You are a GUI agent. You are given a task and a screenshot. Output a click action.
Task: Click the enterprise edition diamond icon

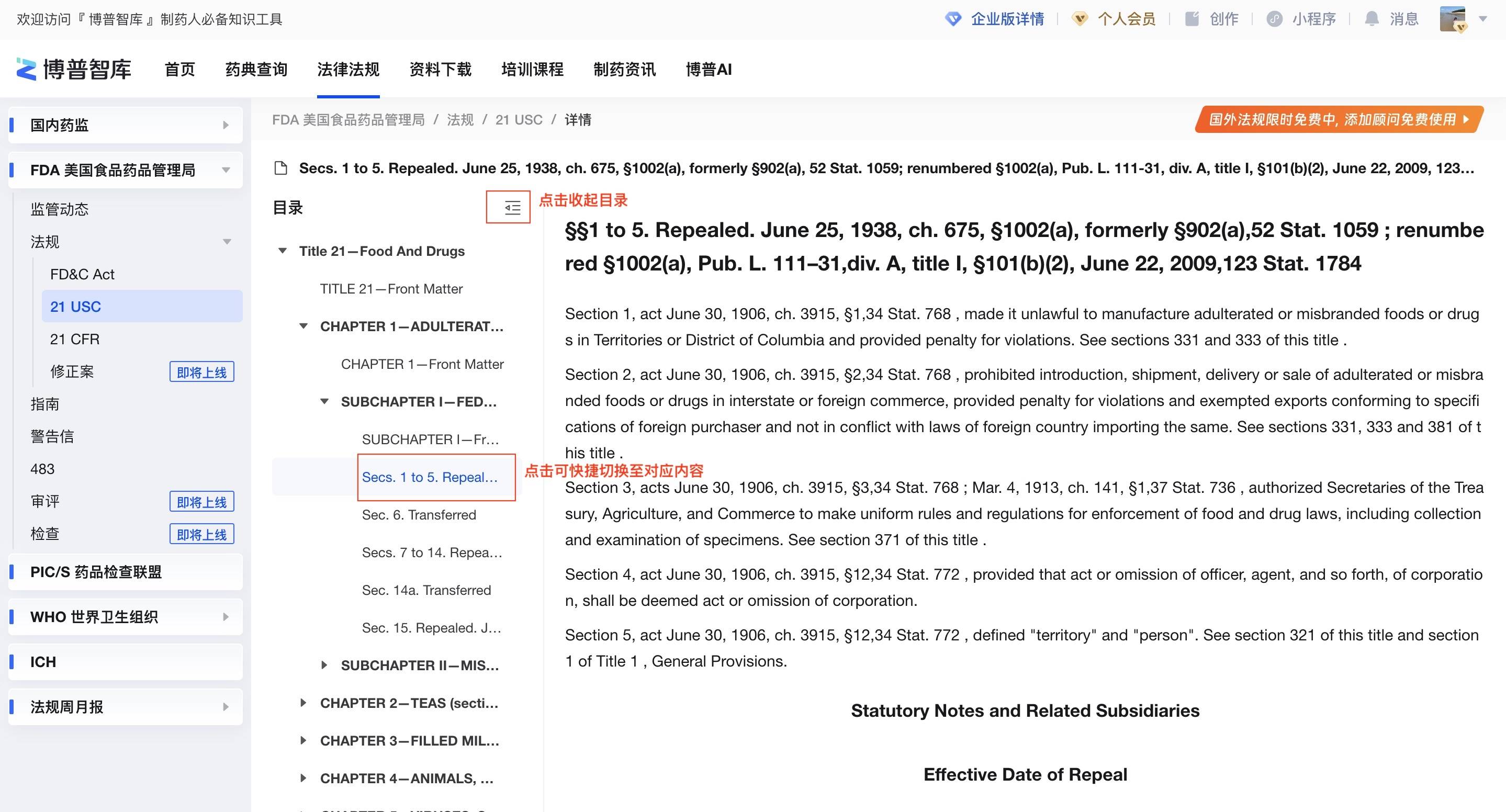(x=953, y=19)
